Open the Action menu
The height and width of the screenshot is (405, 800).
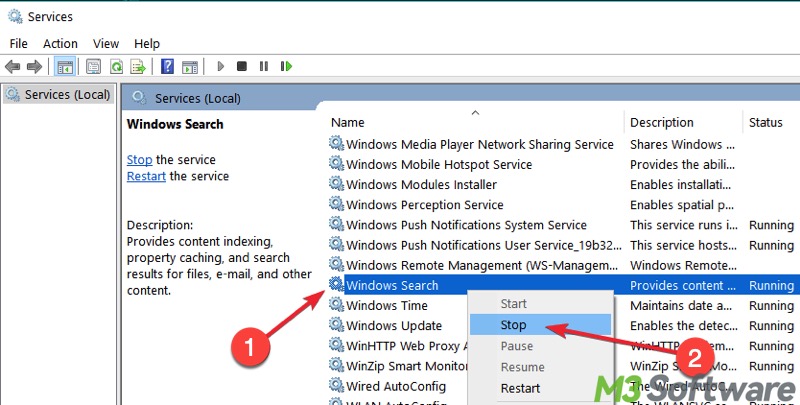(60, 44)
